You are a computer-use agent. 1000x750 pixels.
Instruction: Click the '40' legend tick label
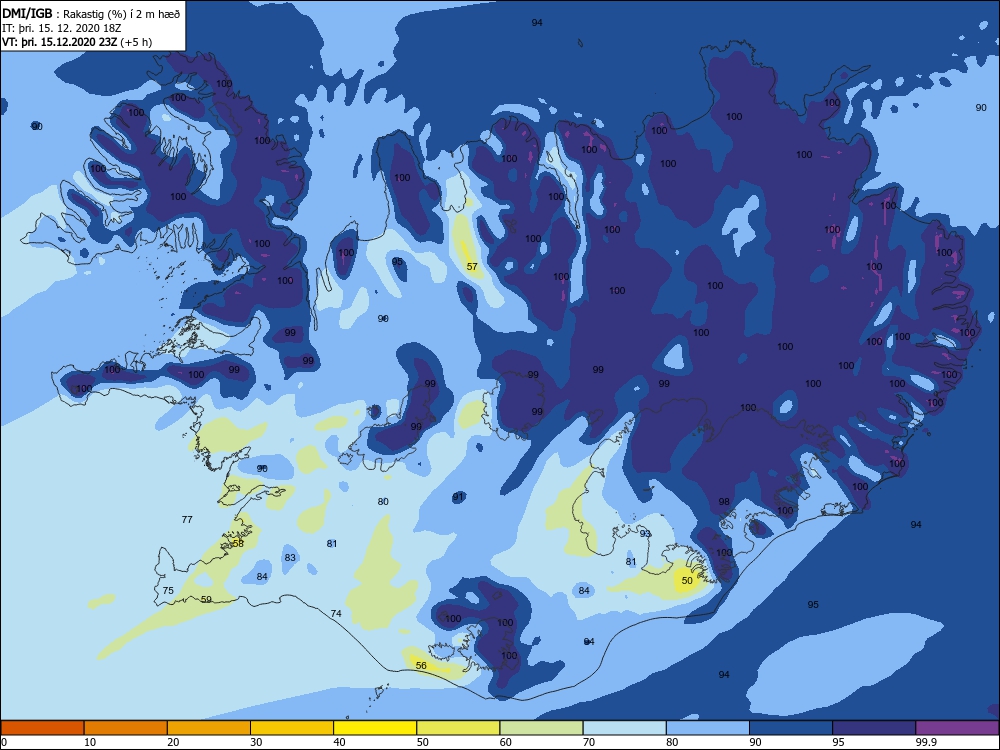click(x=339, y=742)
